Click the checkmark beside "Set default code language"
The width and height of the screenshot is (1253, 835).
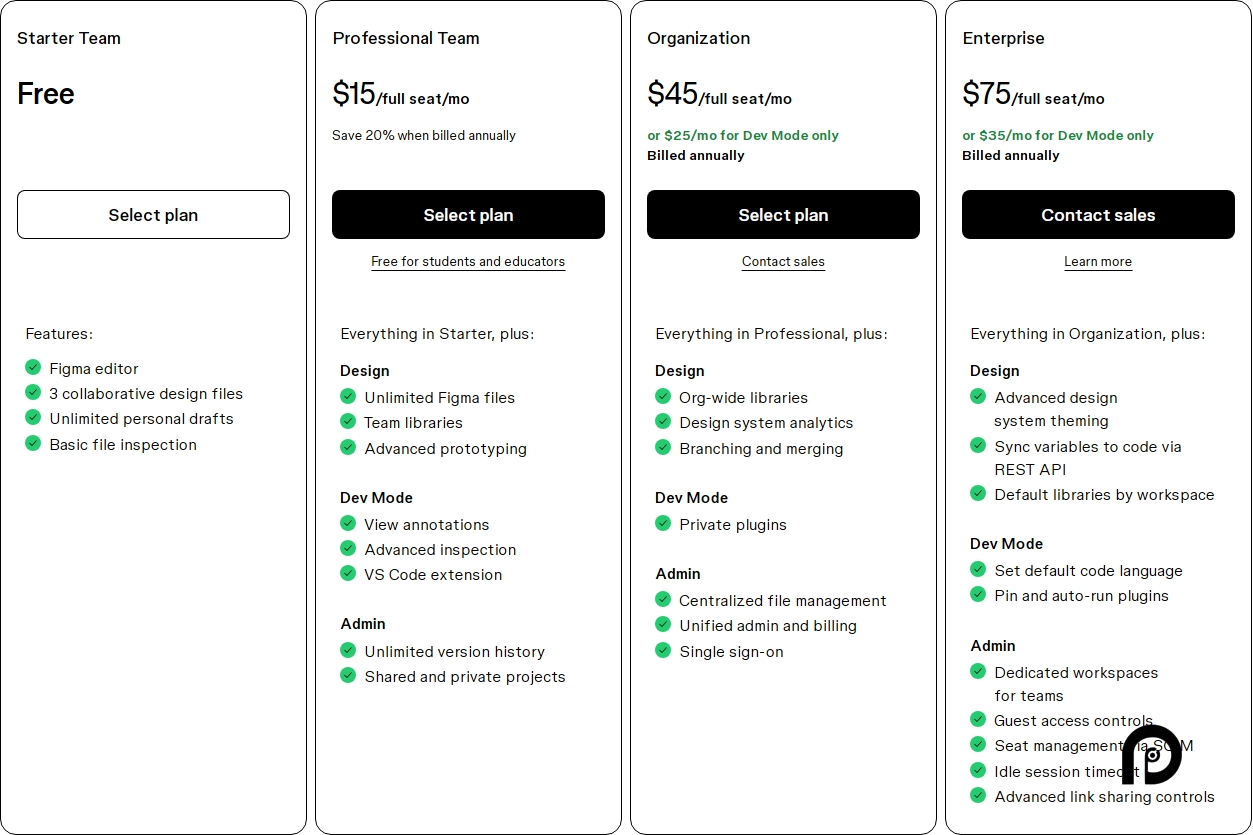(978, 569)
